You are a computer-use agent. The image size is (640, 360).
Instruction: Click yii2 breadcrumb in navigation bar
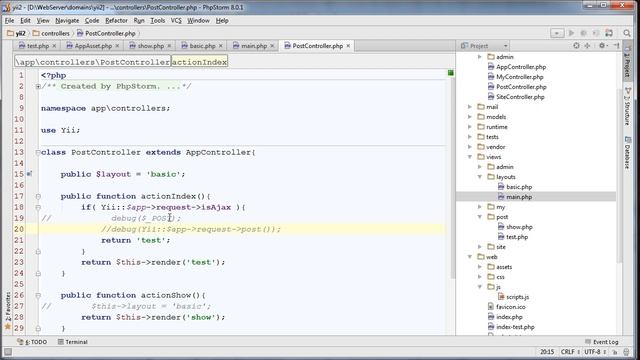pyautogui.click(x=16, y=33)
